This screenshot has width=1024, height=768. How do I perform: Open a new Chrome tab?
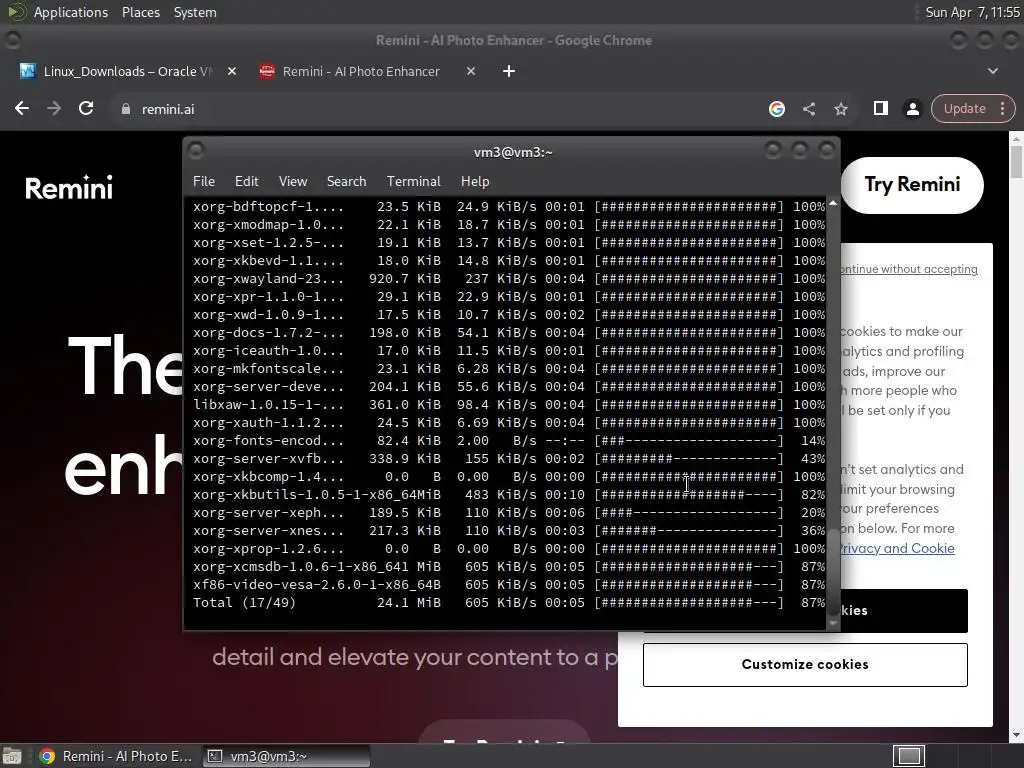[x=509, y=71]
